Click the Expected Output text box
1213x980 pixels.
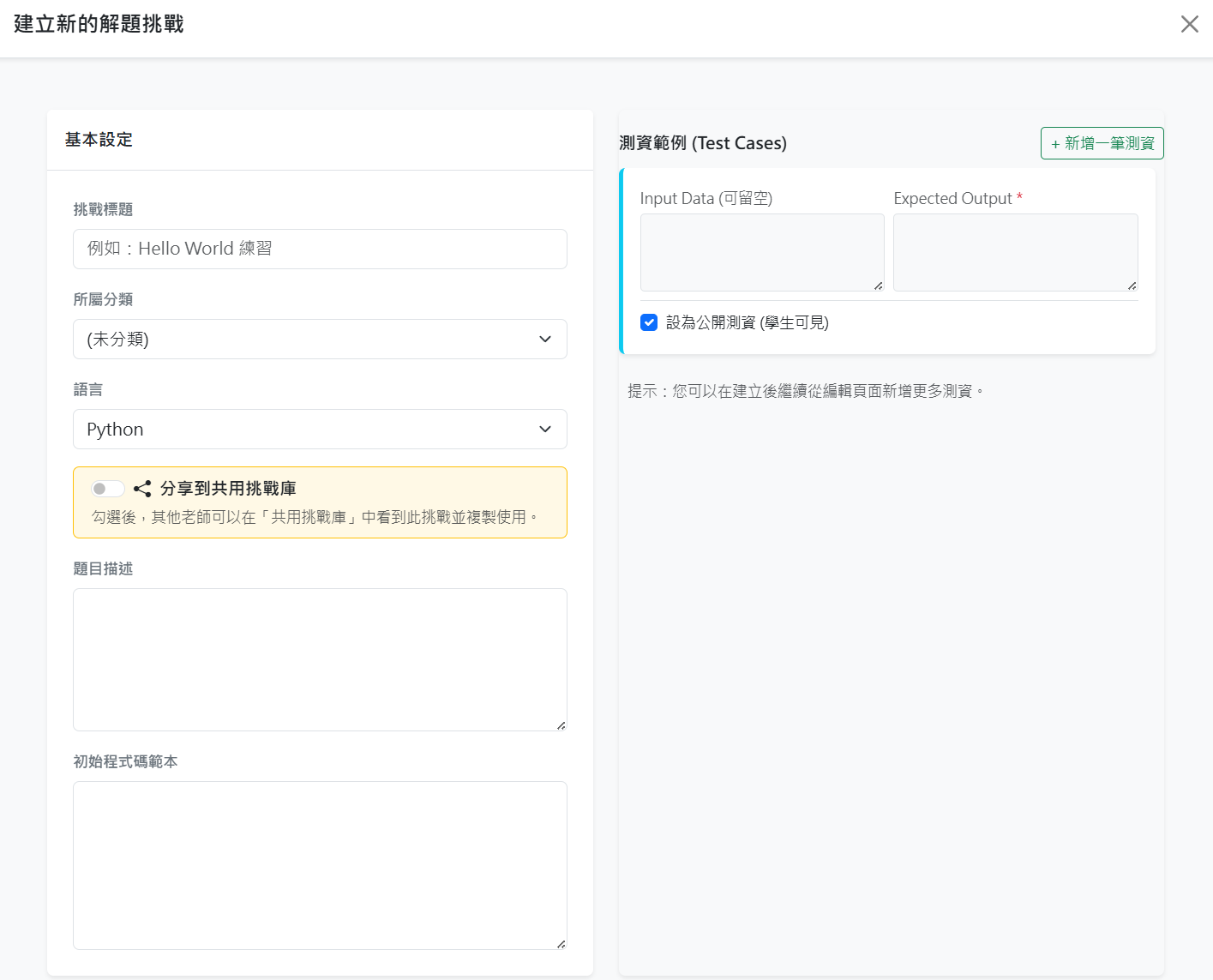click(1015, 252)
